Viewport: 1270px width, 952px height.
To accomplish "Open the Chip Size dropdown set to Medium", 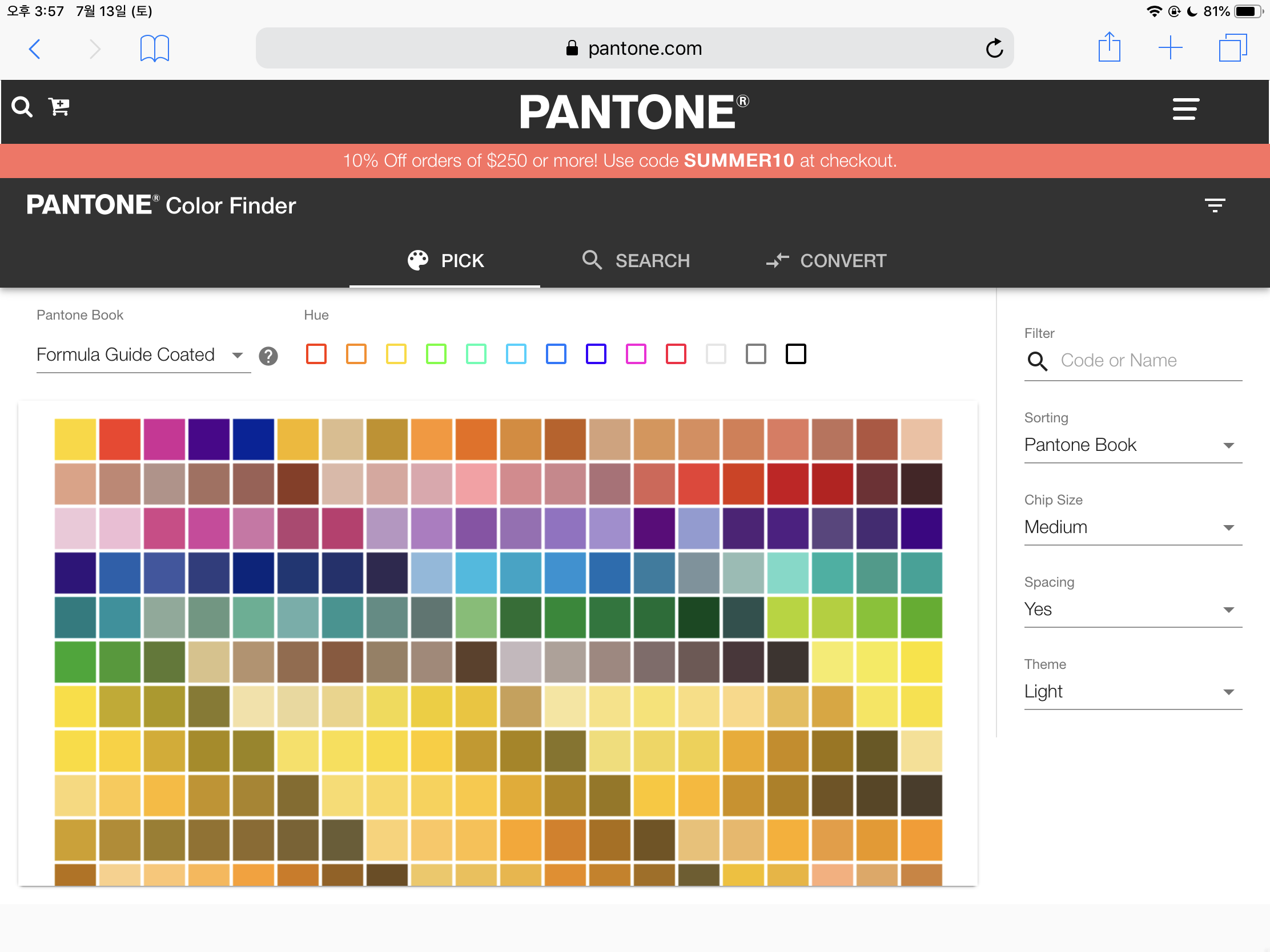I will (1133, 527).
